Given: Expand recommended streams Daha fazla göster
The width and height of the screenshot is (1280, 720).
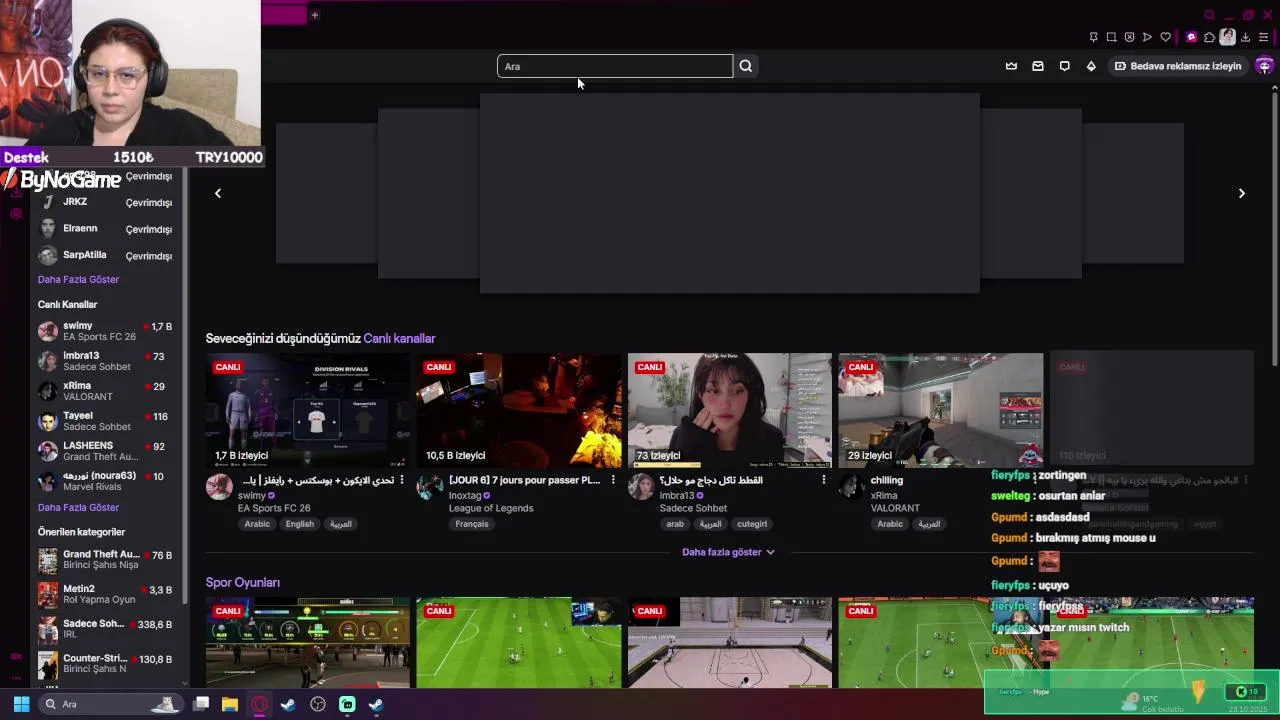Looking at the screenshot, I should pos(728,552).
